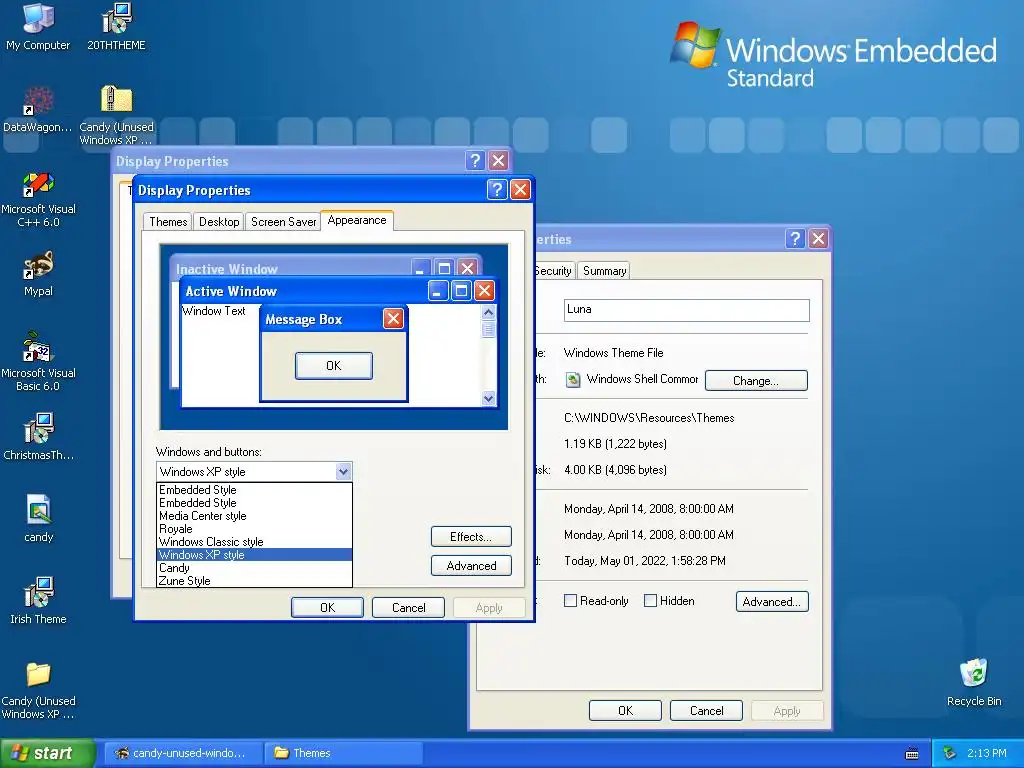
Task: Choose Windows Classic style from list
Action: click(x=255, y=542)
